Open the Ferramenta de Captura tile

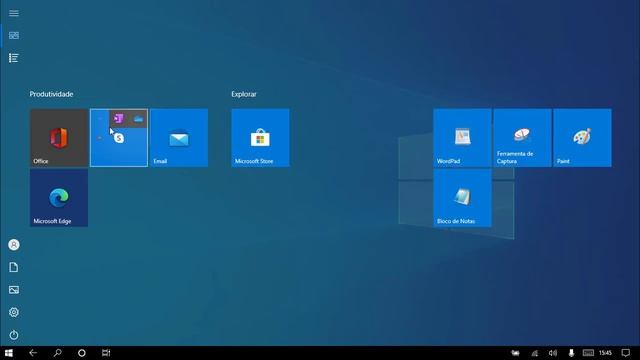coord(522,138)
